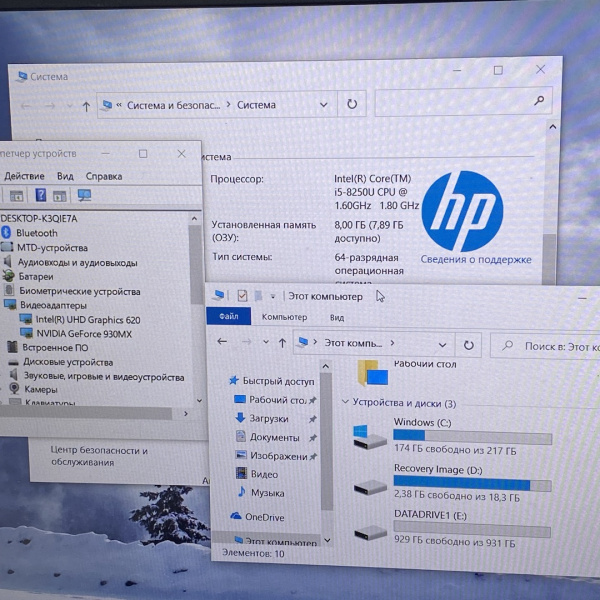Select MTD-устройства category
Screen dimensions: 600x600
[x=52, y=248]
